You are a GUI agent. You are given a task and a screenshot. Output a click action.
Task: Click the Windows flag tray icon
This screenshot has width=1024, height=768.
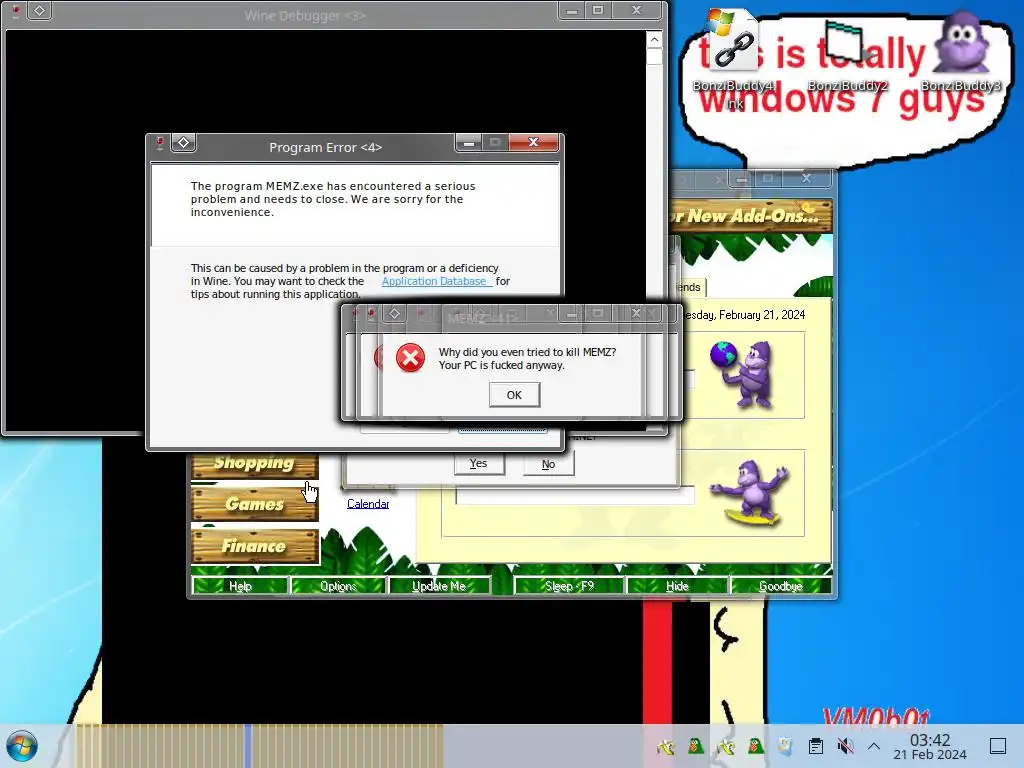click(x=785, y=746)
